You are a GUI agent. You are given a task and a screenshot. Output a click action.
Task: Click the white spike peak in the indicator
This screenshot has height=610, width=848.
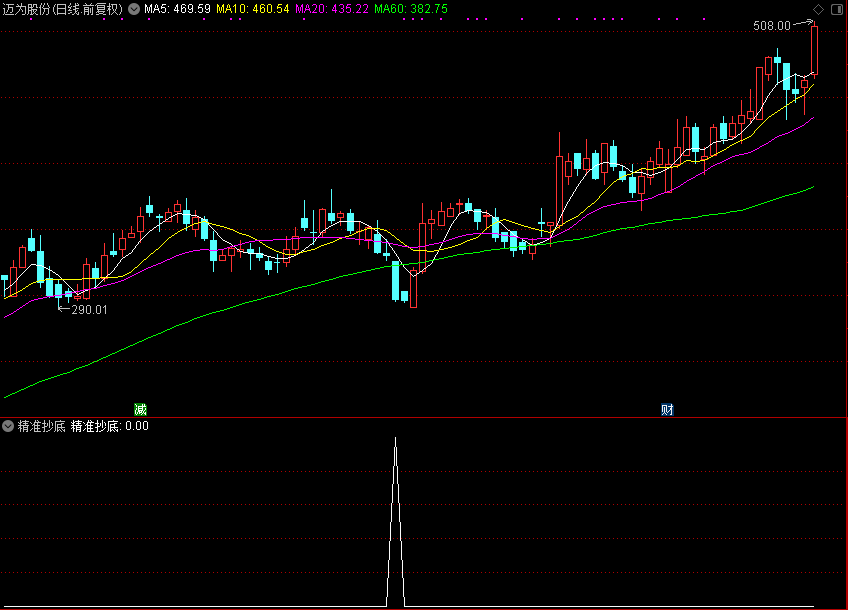click(395, 439)
